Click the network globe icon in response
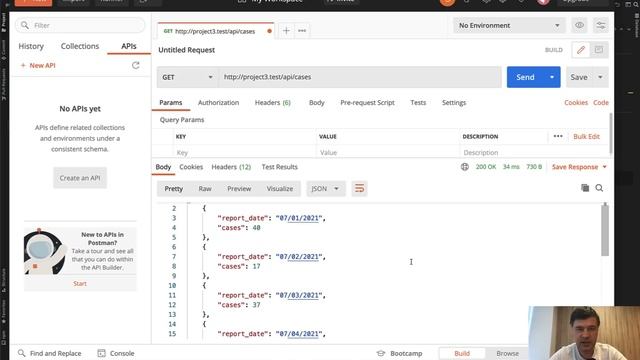Viewport: 640px width, 360px height. 464,167
